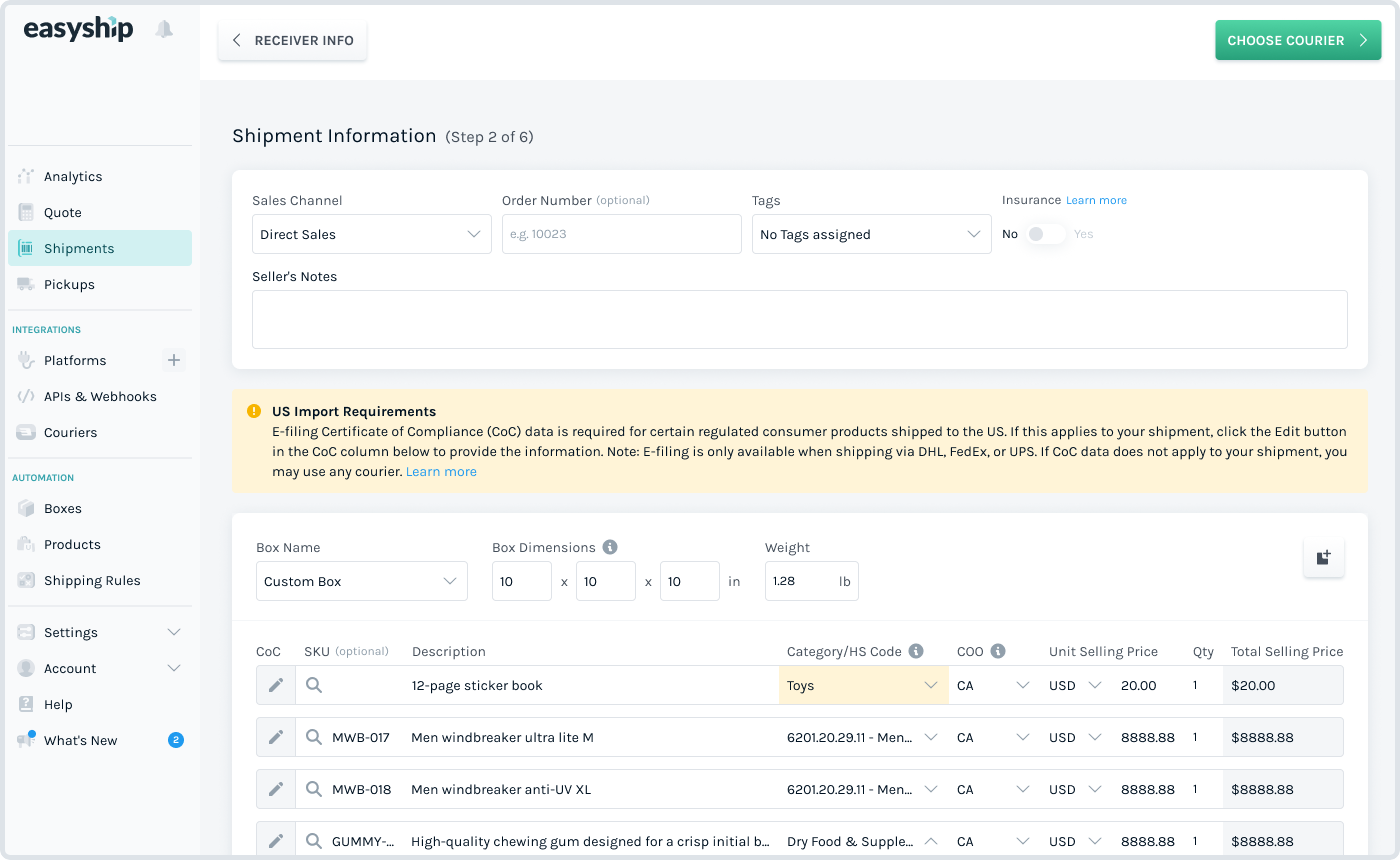Viewport: 1400px width, 860px height.
Task: Select Shipments in the sidebar
Action: (100, 248)
